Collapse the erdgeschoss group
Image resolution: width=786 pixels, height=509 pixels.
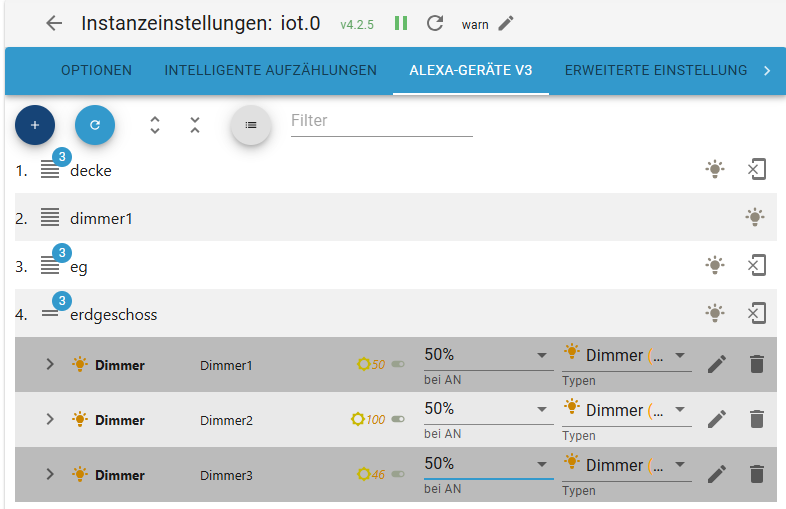point(50,314)
